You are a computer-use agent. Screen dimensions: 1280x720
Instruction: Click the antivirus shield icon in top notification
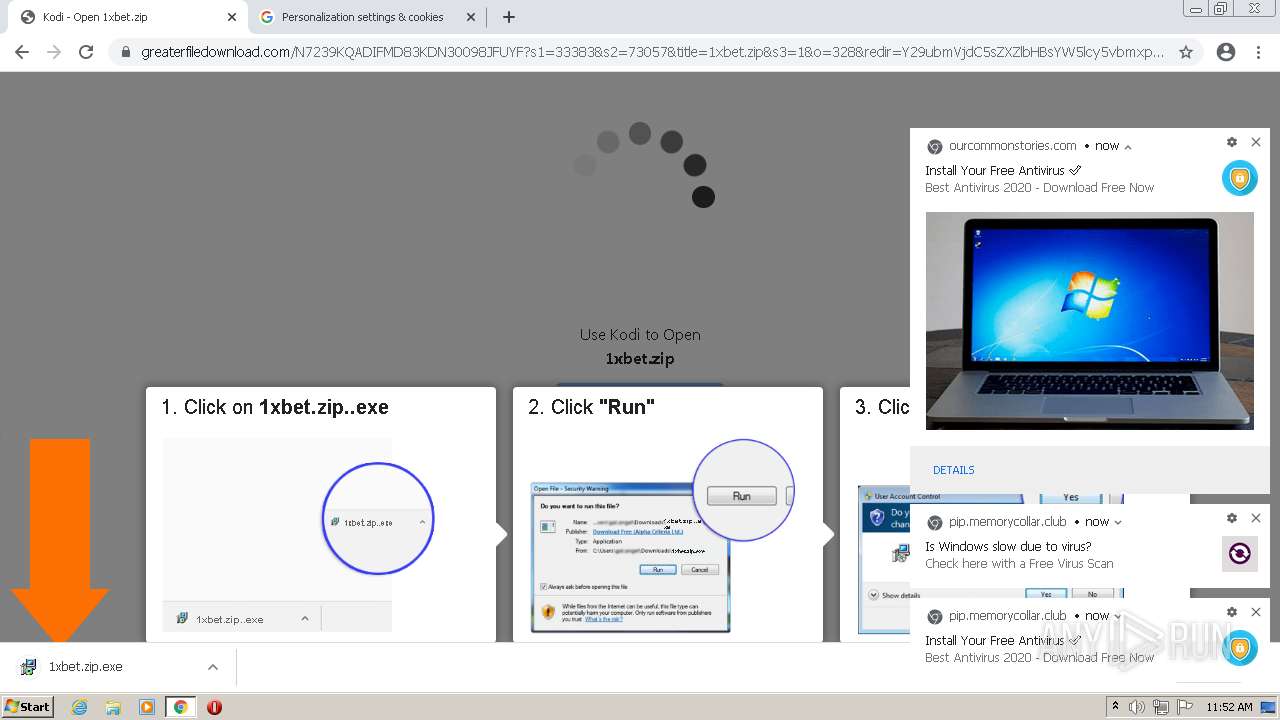pos(1239,178)
